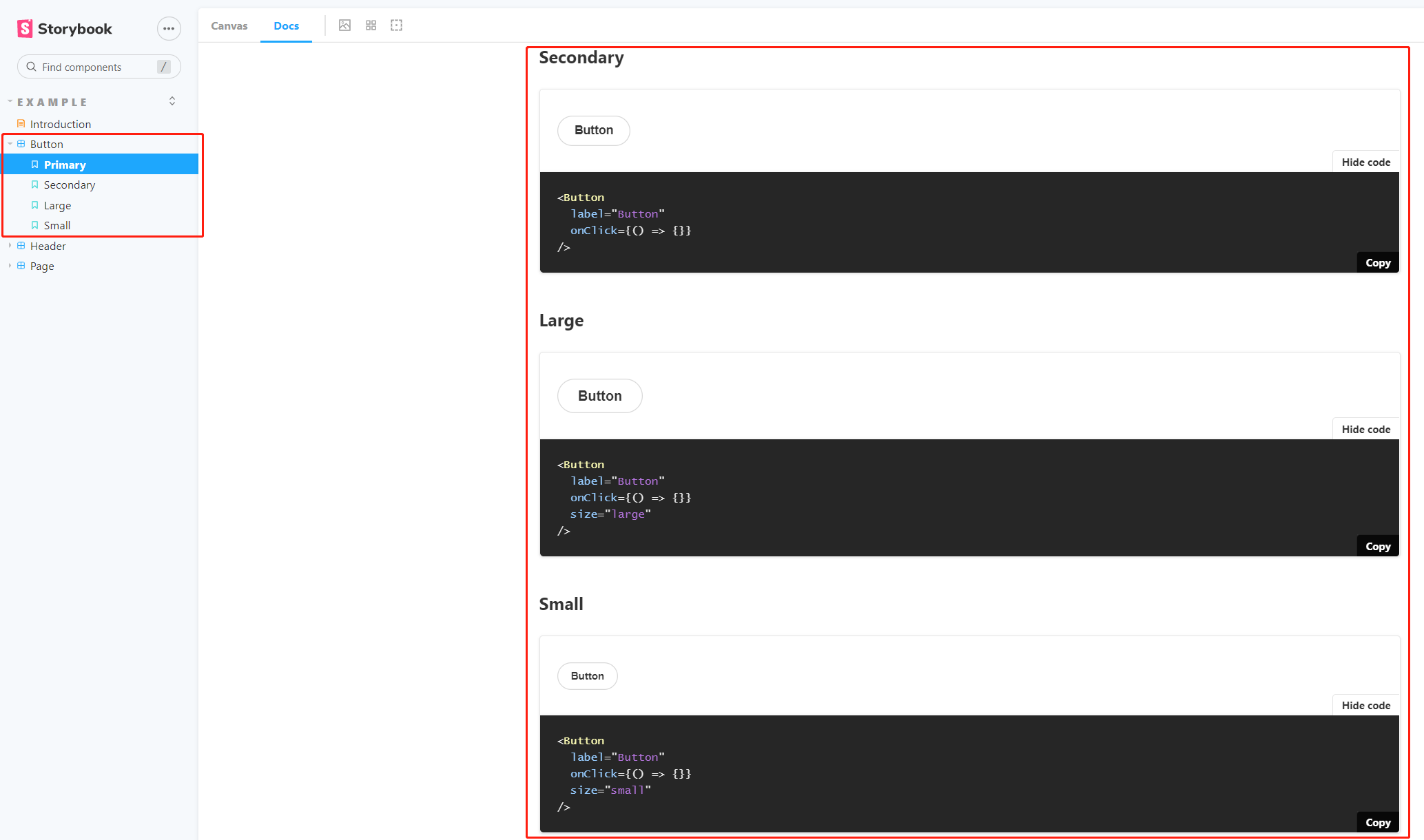Expand the Header component tree node

pyautogui.click(x=10, y=246)
